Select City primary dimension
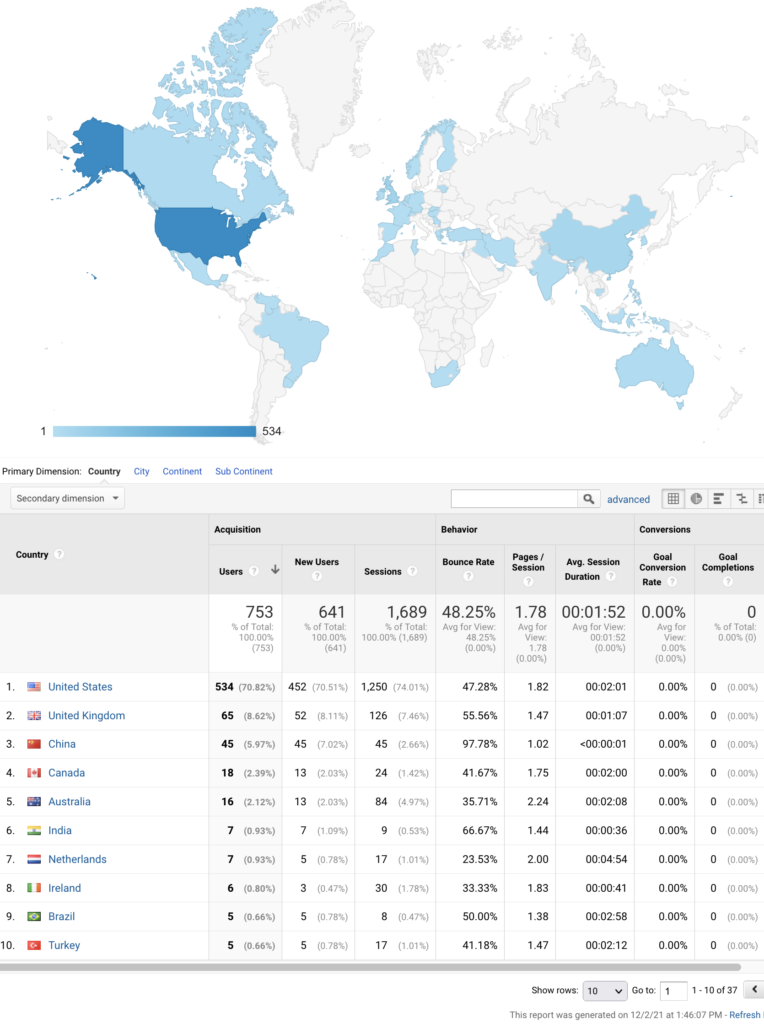 point(142,472)
